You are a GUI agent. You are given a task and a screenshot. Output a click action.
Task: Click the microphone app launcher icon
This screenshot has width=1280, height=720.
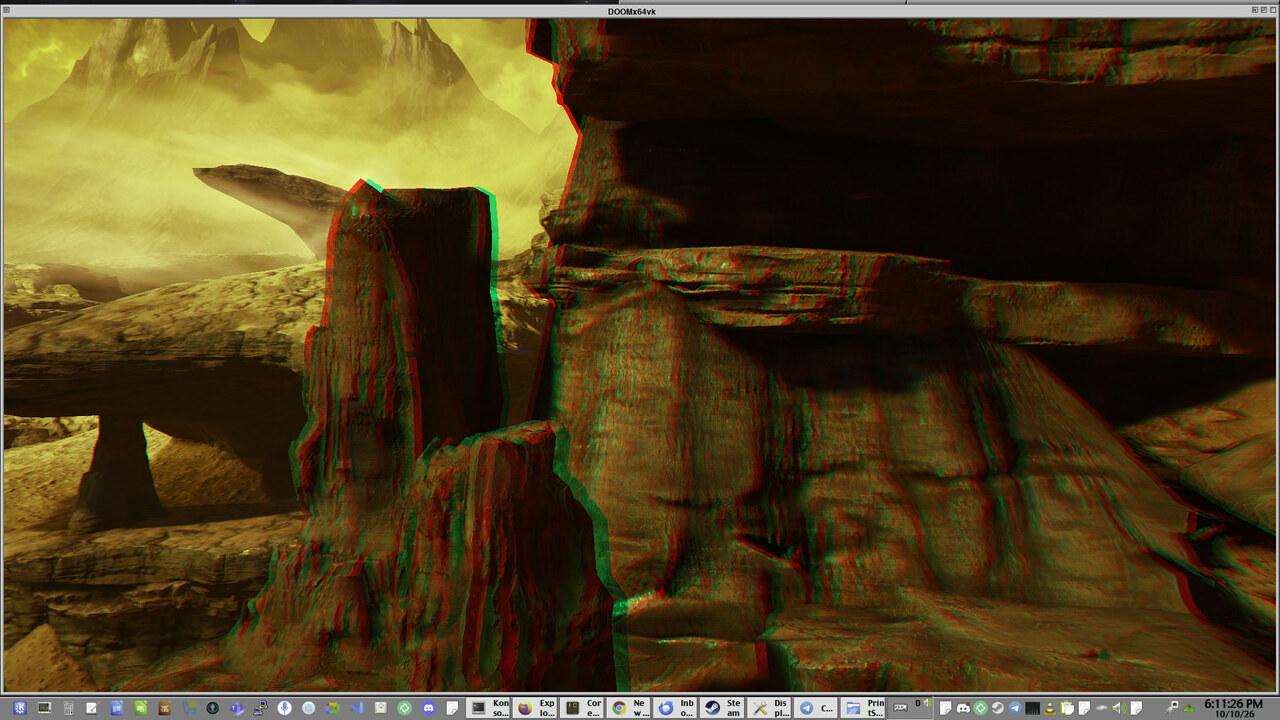click(x=285, y=708)
